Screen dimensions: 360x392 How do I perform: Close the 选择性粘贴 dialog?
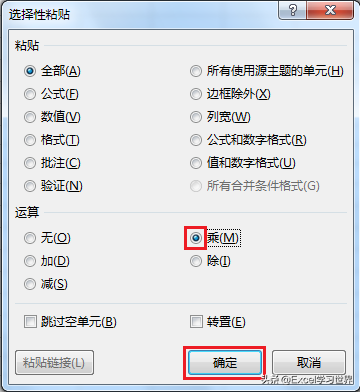coord(331,11)
